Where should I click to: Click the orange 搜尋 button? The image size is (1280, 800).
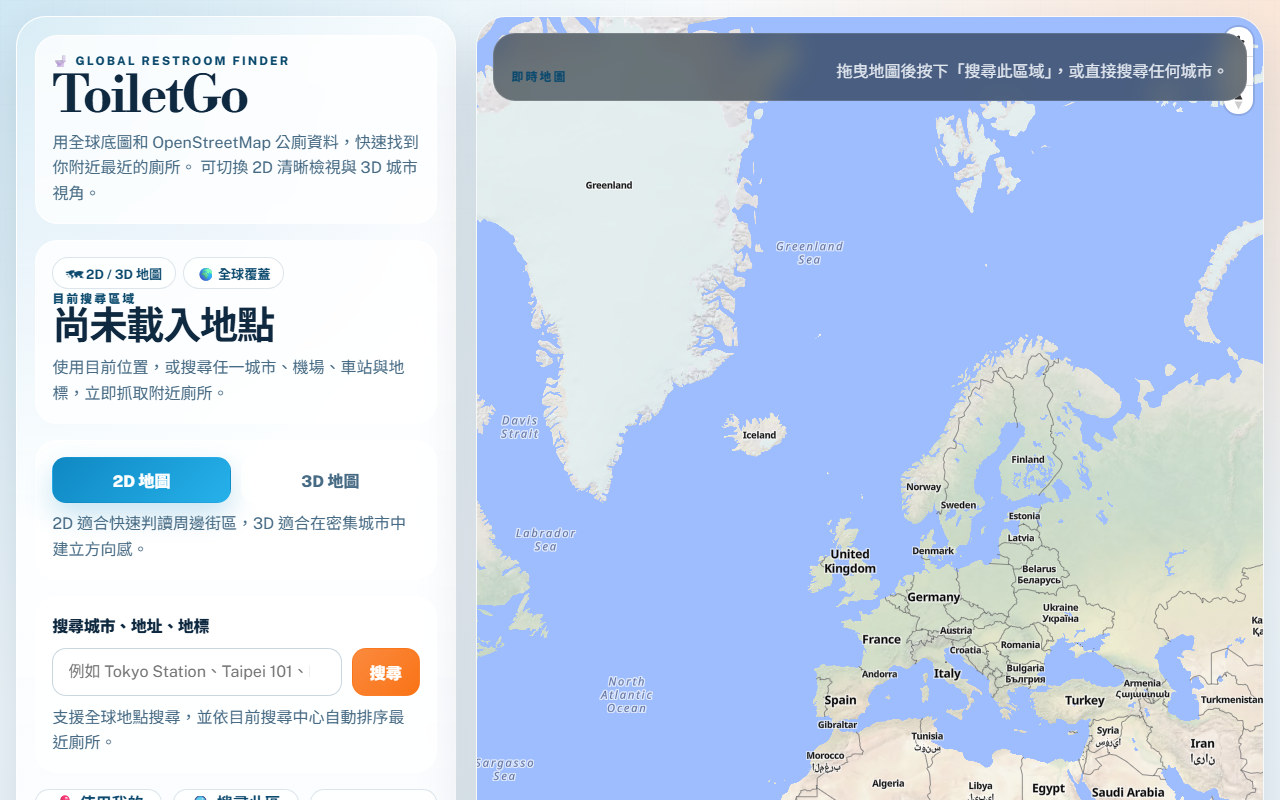tap(386, 672)
